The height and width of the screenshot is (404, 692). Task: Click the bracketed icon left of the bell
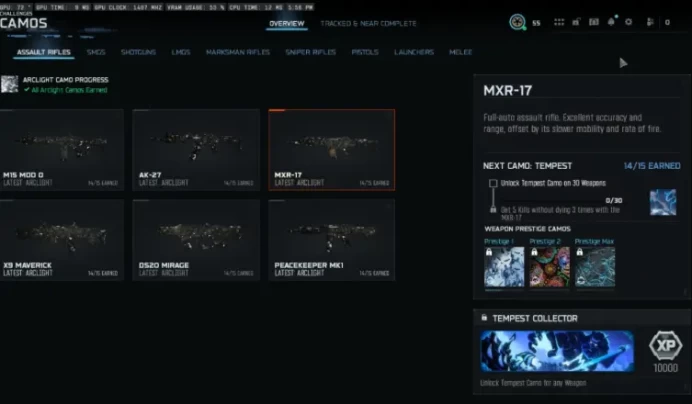tap(594, 22)
